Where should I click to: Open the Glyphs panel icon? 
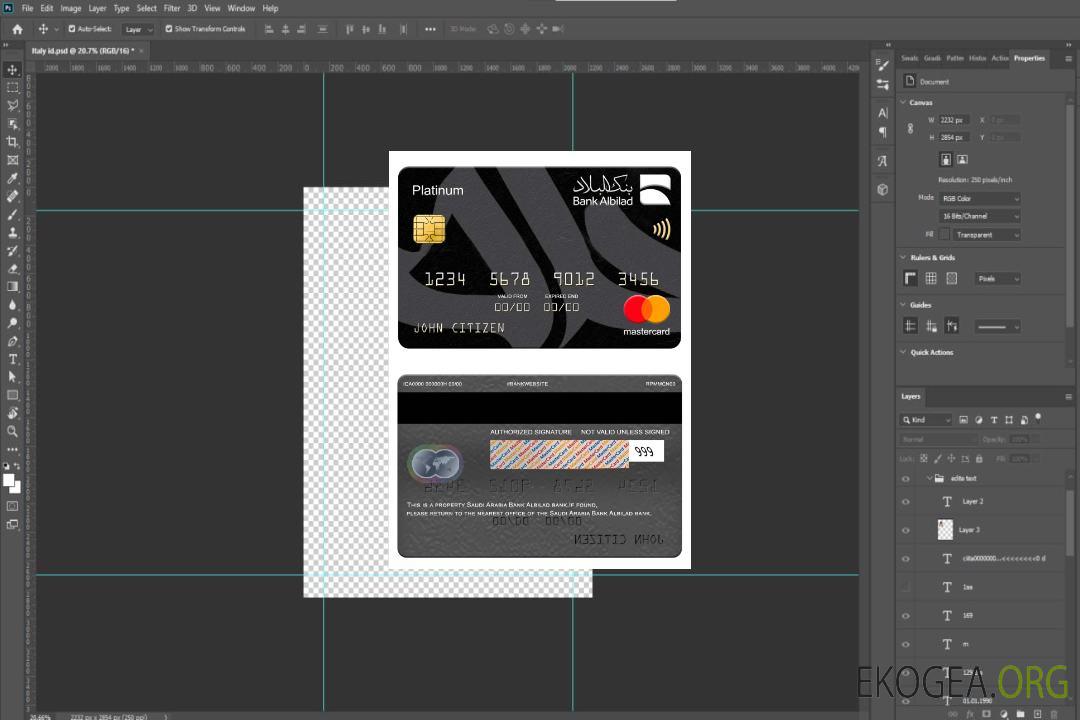[x=883, y=161]
